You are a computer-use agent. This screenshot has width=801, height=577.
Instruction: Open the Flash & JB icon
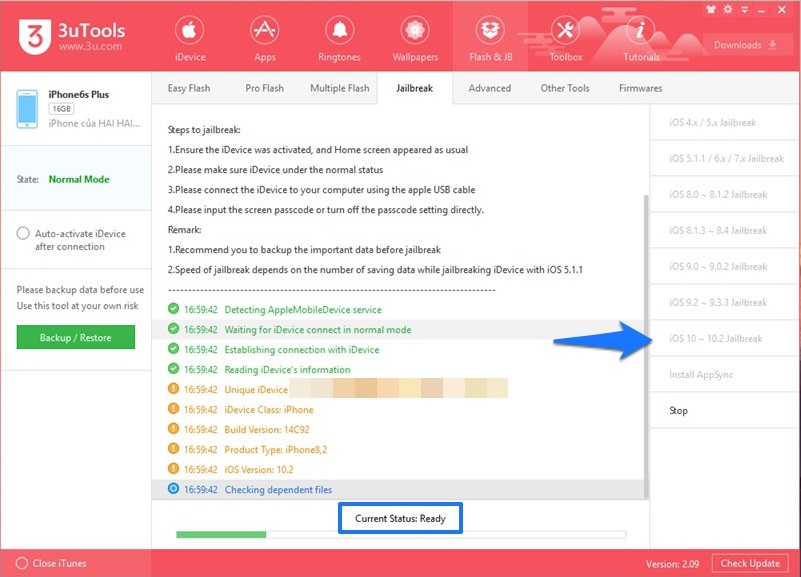point(490,30)
